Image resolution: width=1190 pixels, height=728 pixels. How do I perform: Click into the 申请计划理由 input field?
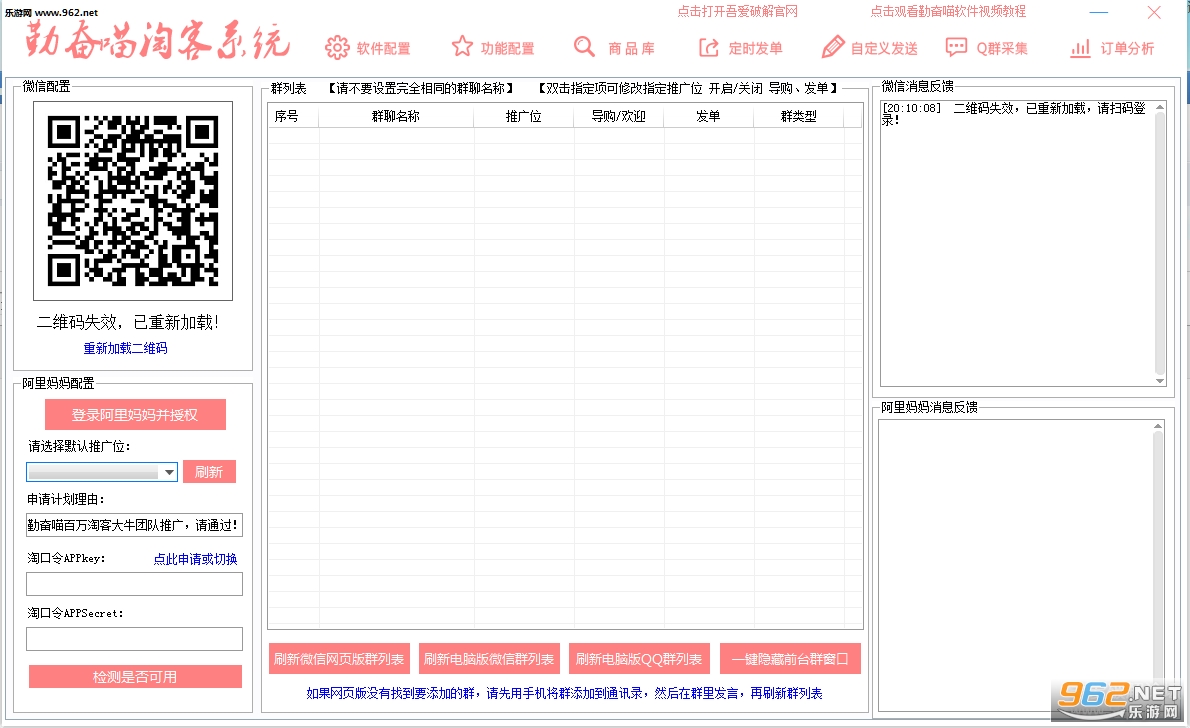[134, 525]
